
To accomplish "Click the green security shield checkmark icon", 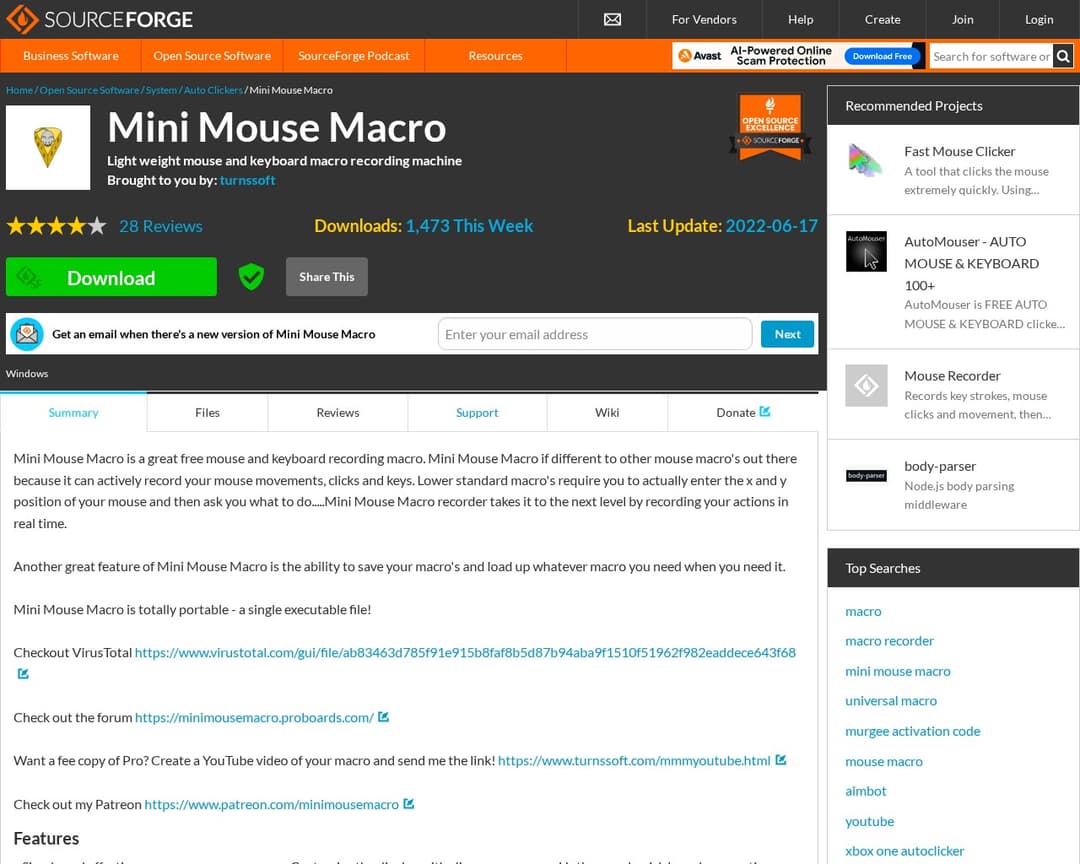I will [x=251, y=277].
